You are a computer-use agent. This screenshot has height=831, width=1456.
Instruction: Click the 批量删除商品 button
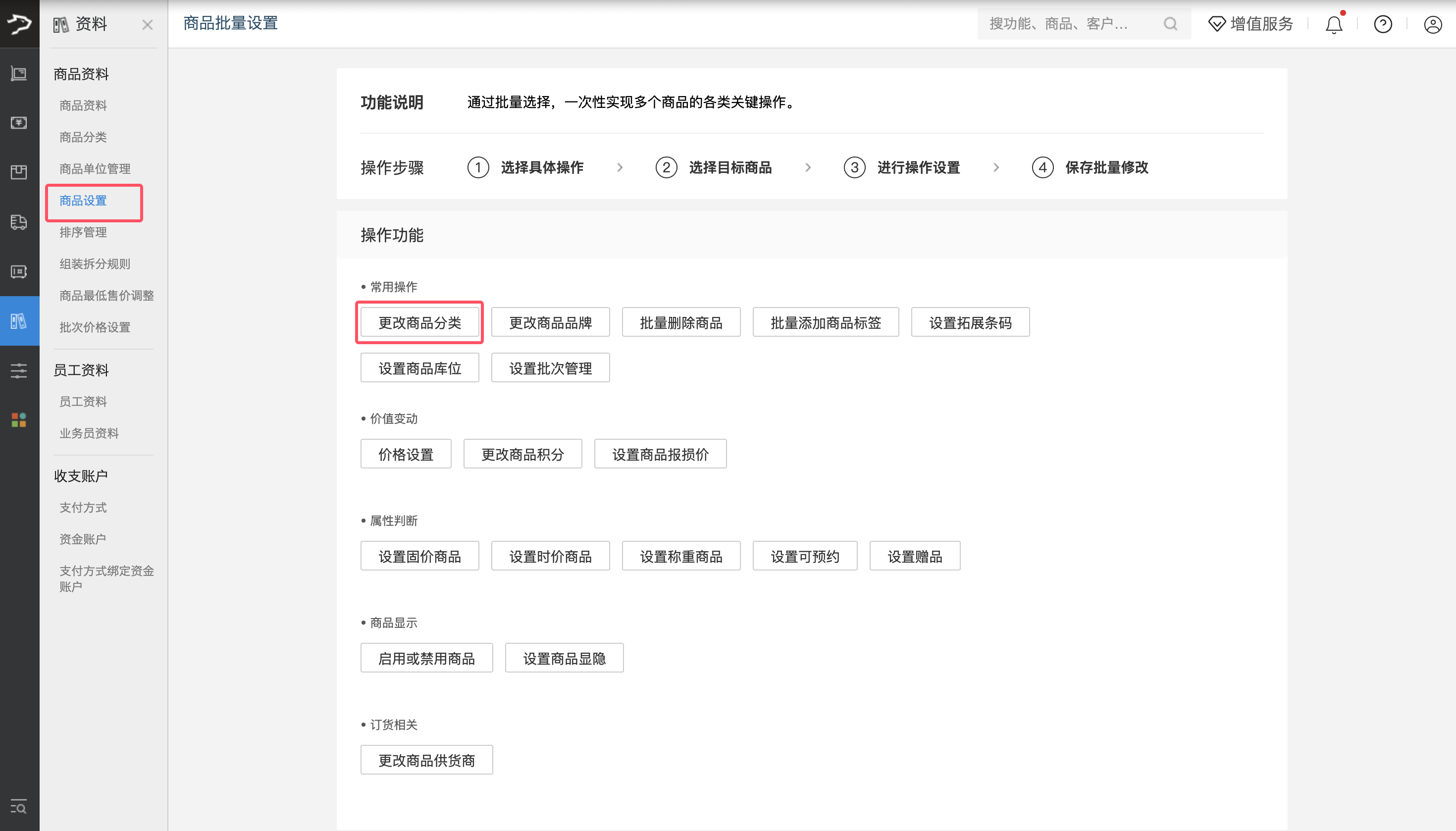pos(681,322)
